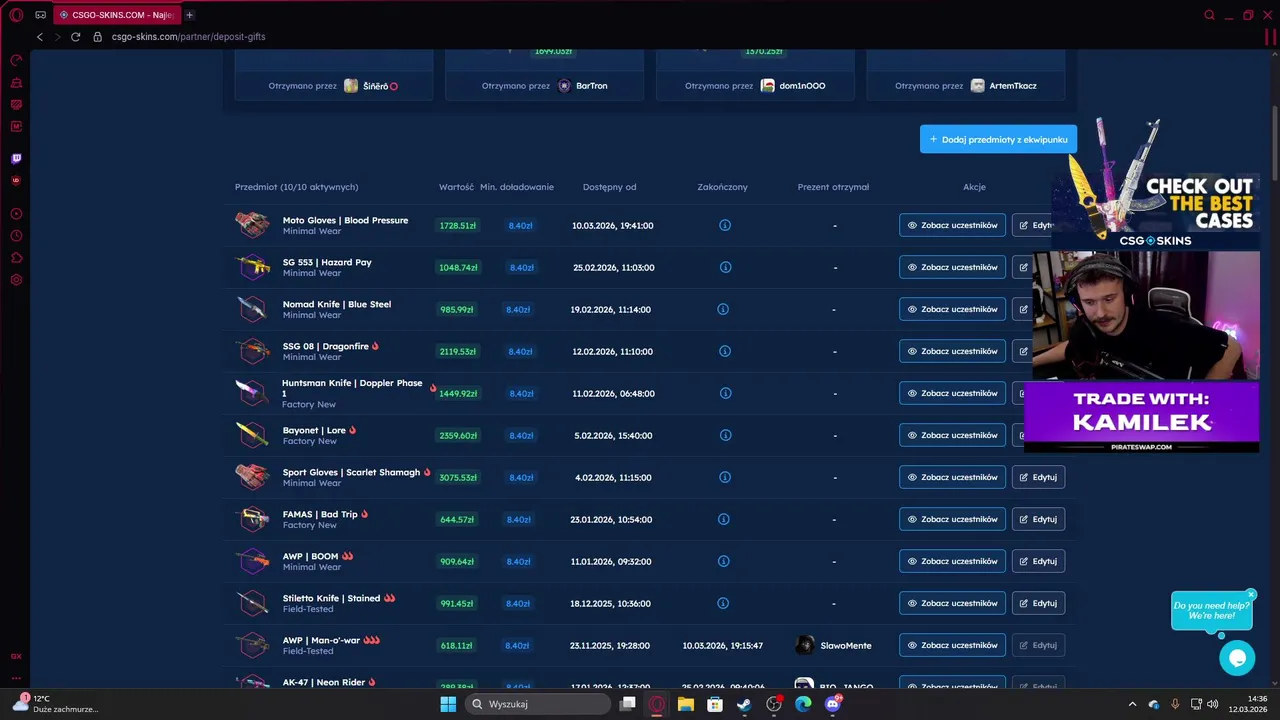Click the Windows taskbar search box
The width and height of the screenshot is (1280, 720).
tap(540, 704)
